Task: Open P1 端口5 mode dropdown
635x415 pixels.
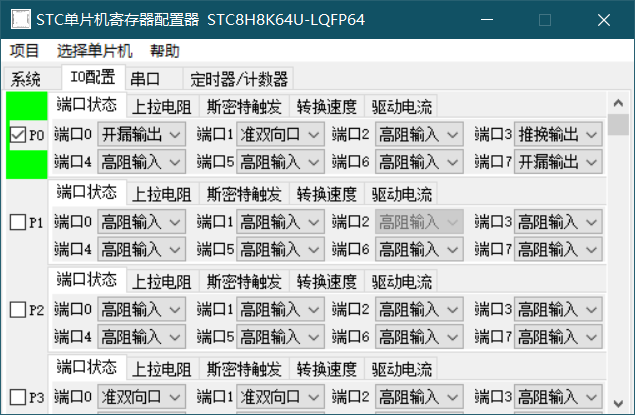Action: (280, 249)
